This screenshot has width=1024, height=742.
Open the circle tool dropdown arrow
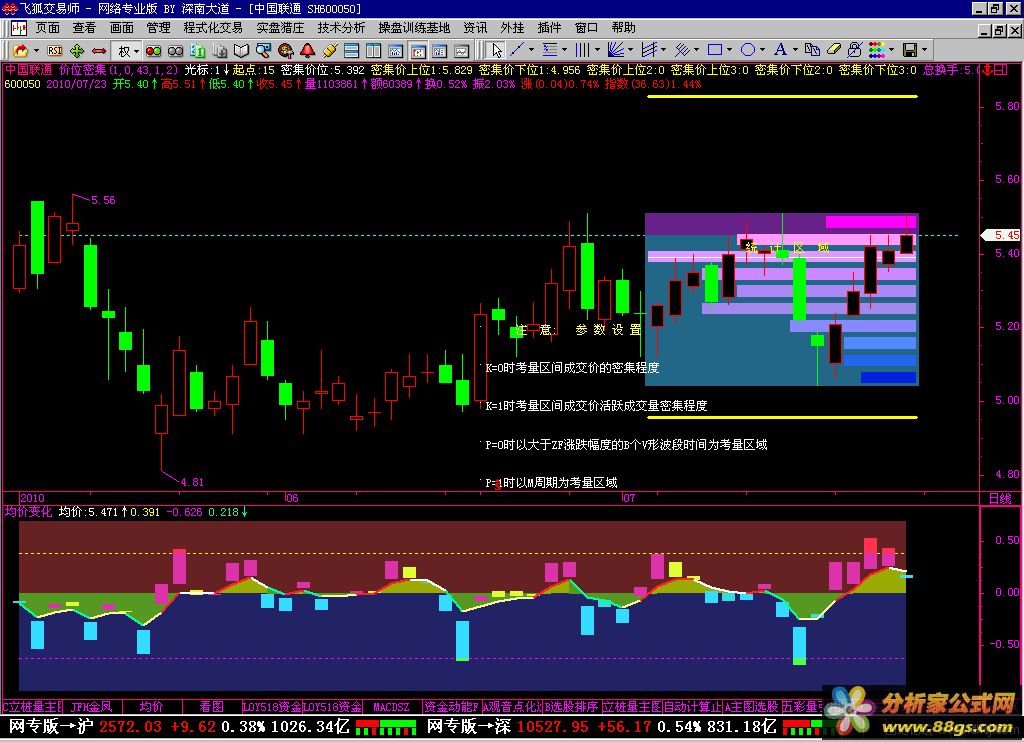(x=762, y=50)
